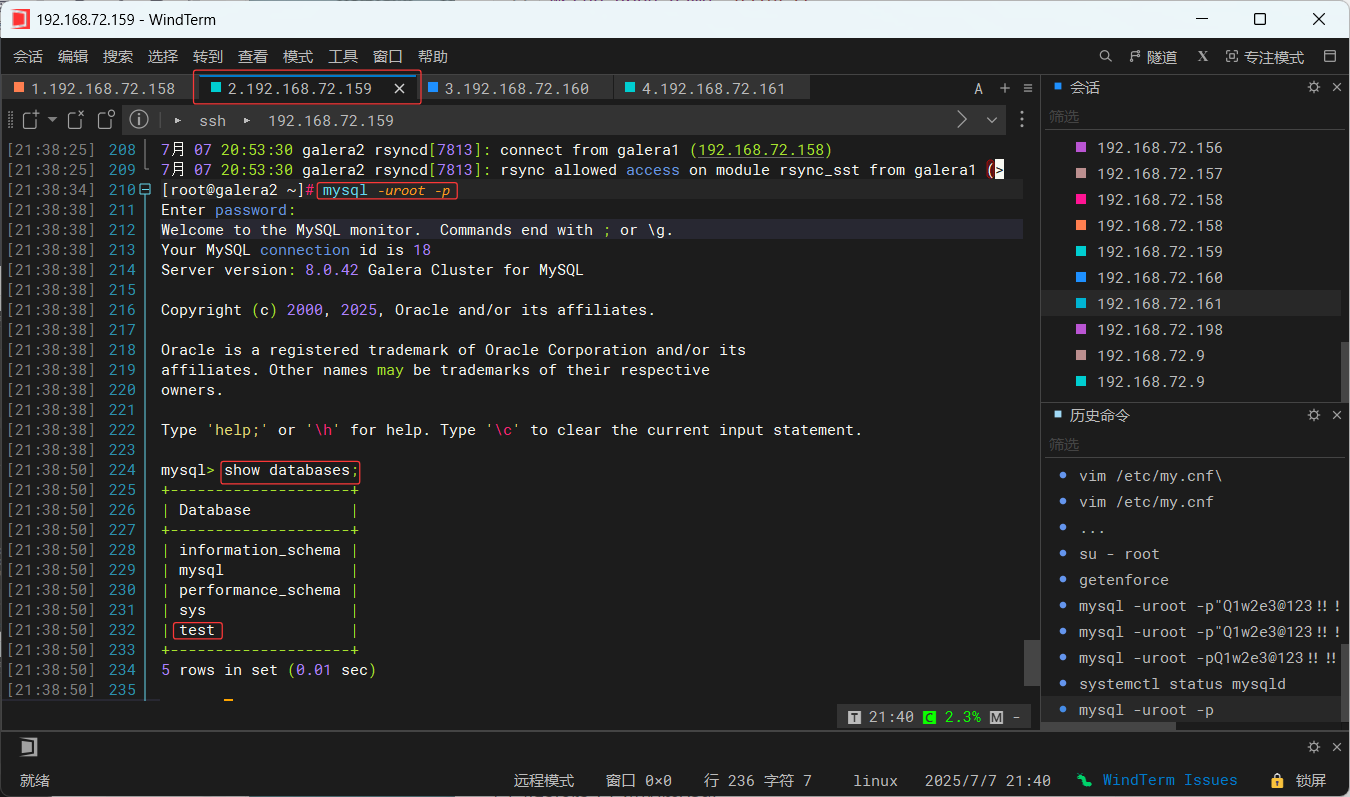Image resolution: width=1350 pixels, height=797 pixels.
Task: Open settings gear of 历史命令 panel
Action: pyautogui.click(x=1313, y=415)
